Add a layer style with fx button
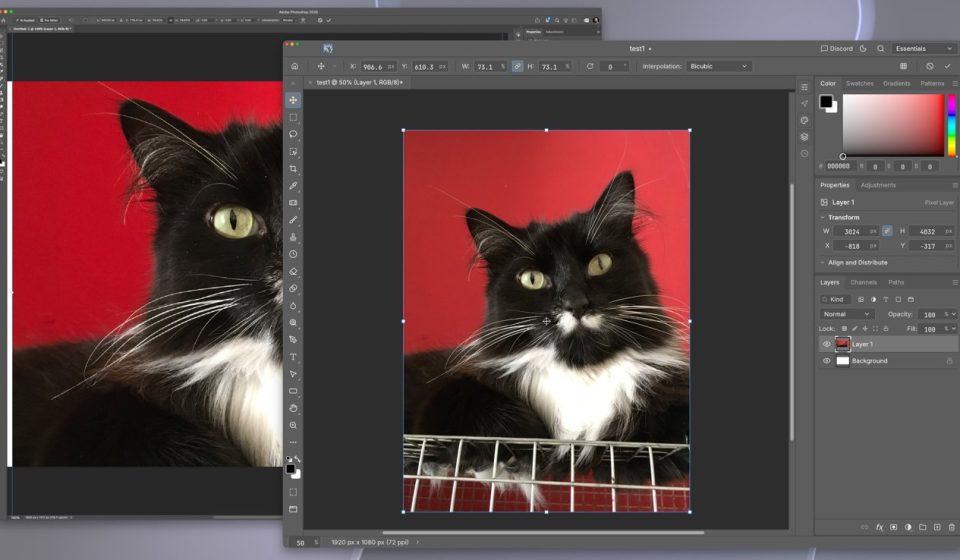This screenshot has height=560, width=960. pyautogui.click(x=880, y=527)
